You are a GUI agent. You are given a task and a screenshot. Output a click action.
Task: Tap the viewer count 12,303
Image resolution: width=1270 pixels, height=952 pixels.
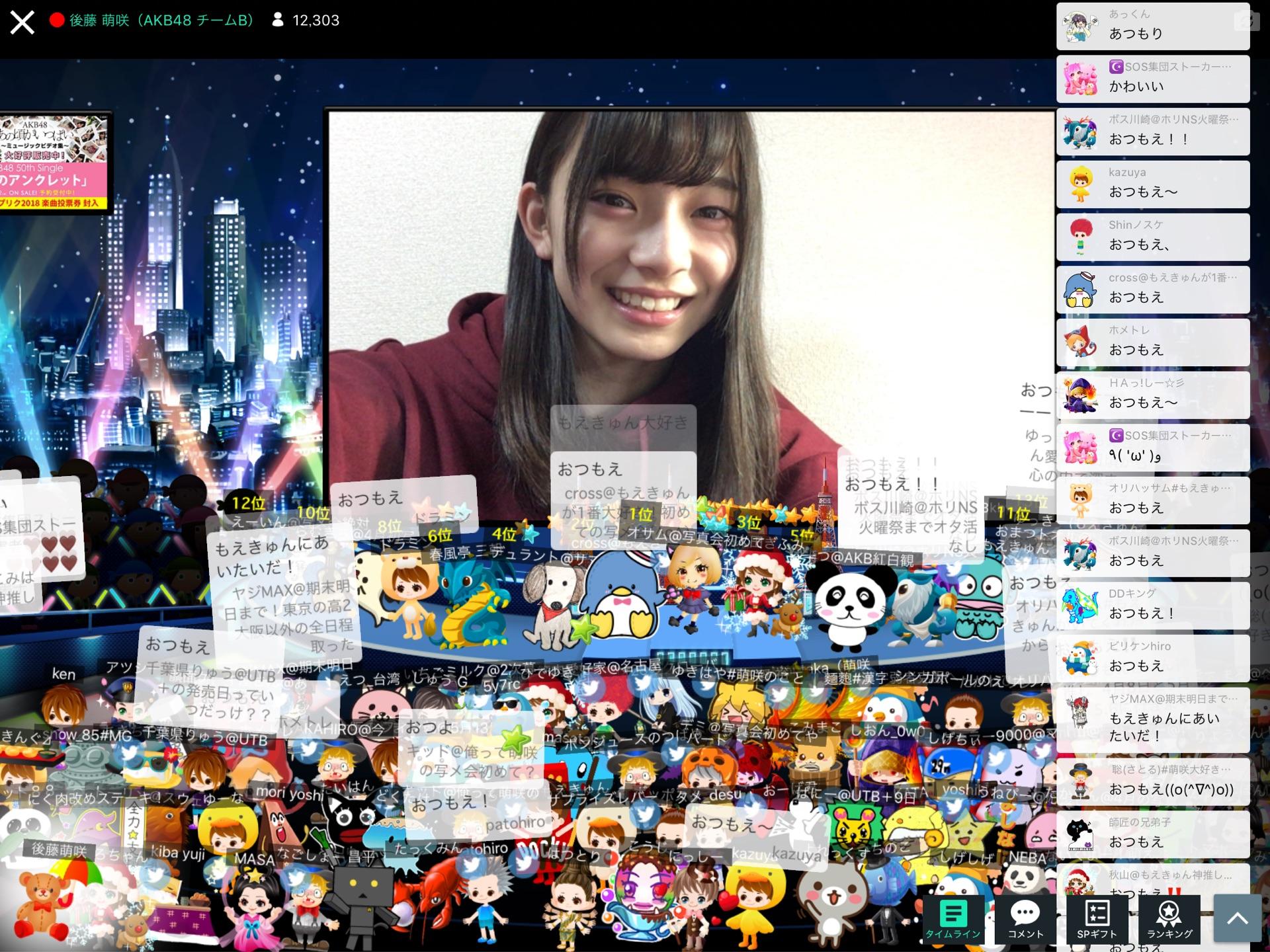point(316,20)
